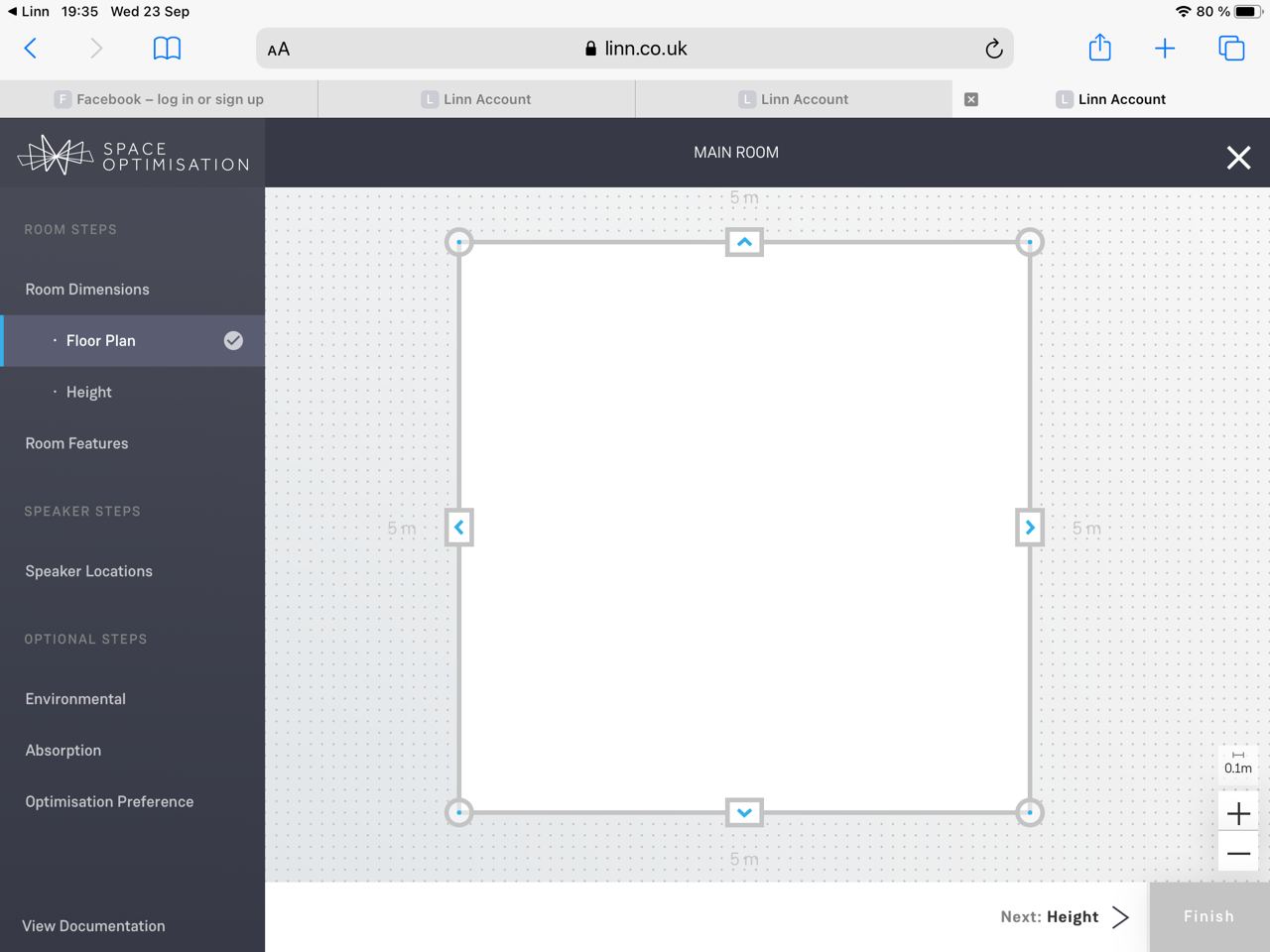Click the right wall arrow handle
This screenshot has height=952, width=1270.
pyautogui.click(x=1030, y=528)
